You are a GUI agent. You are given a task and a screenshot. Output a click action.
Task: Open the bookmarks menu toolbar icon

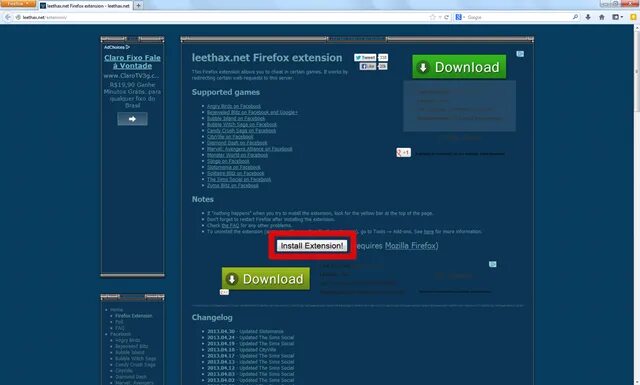coord(617,17)
